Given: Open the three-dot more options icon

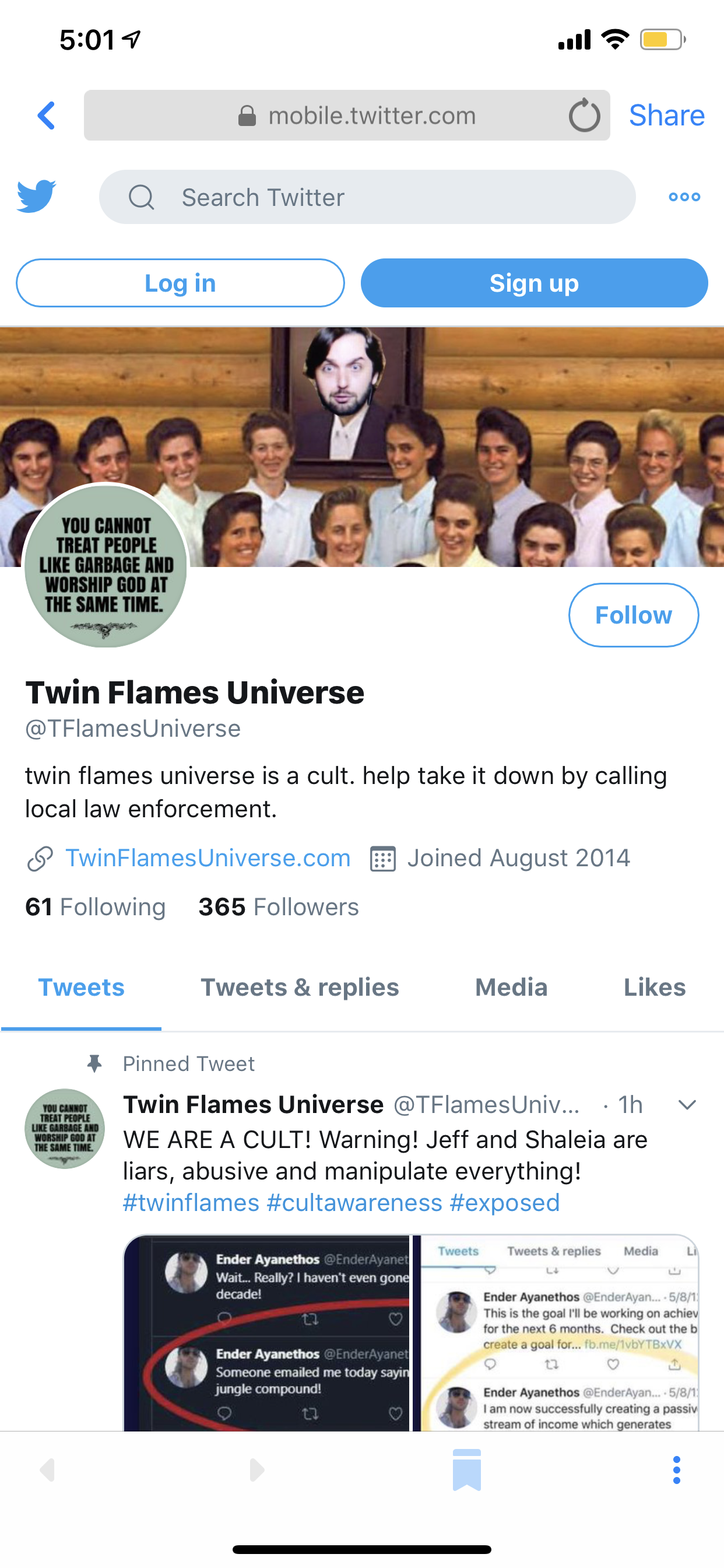Looking at the screenshot, I should pyautogui.click(x=684, y=197).
